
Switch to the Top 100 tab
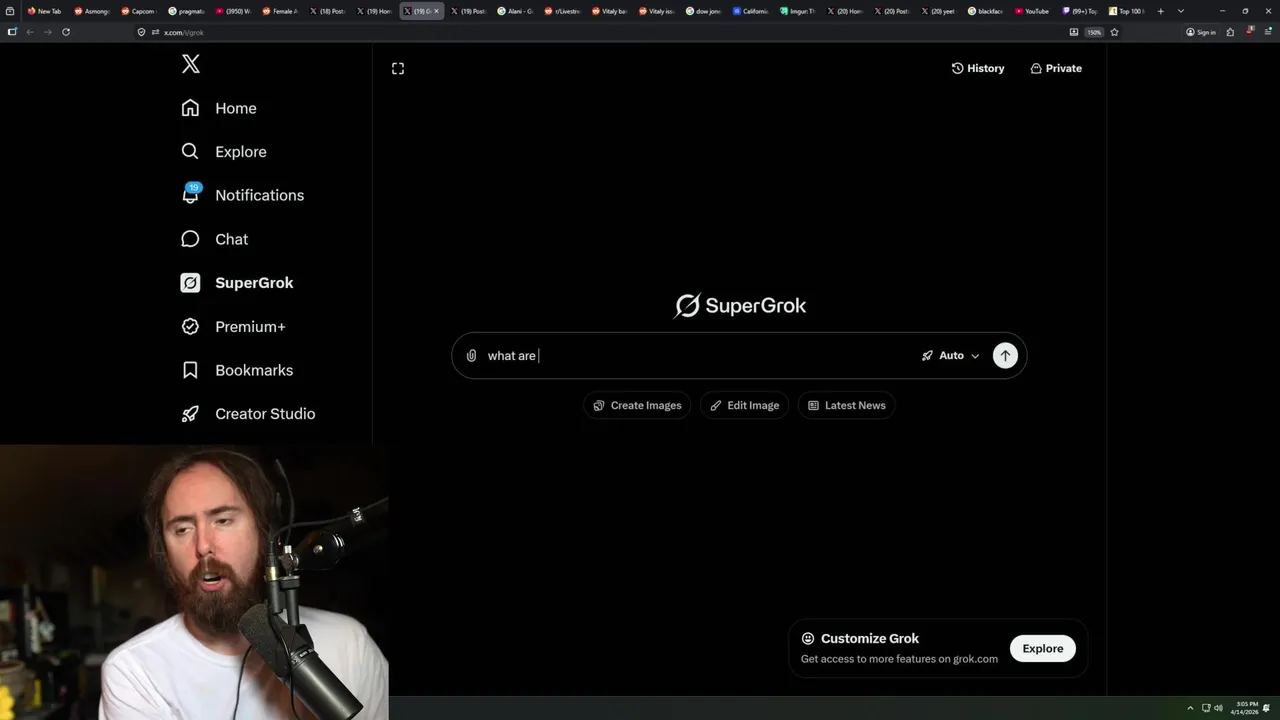click(x=1126, y=11)
